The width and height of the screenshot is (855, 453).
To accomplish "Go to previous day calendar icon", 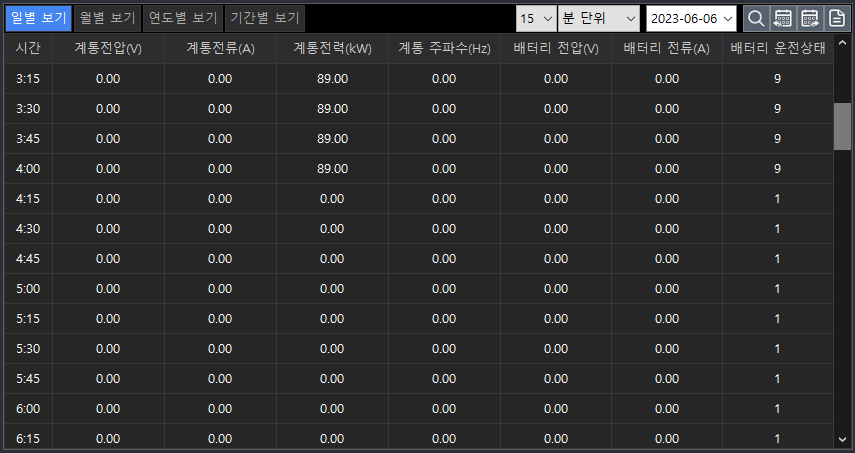I will (782, 19).
